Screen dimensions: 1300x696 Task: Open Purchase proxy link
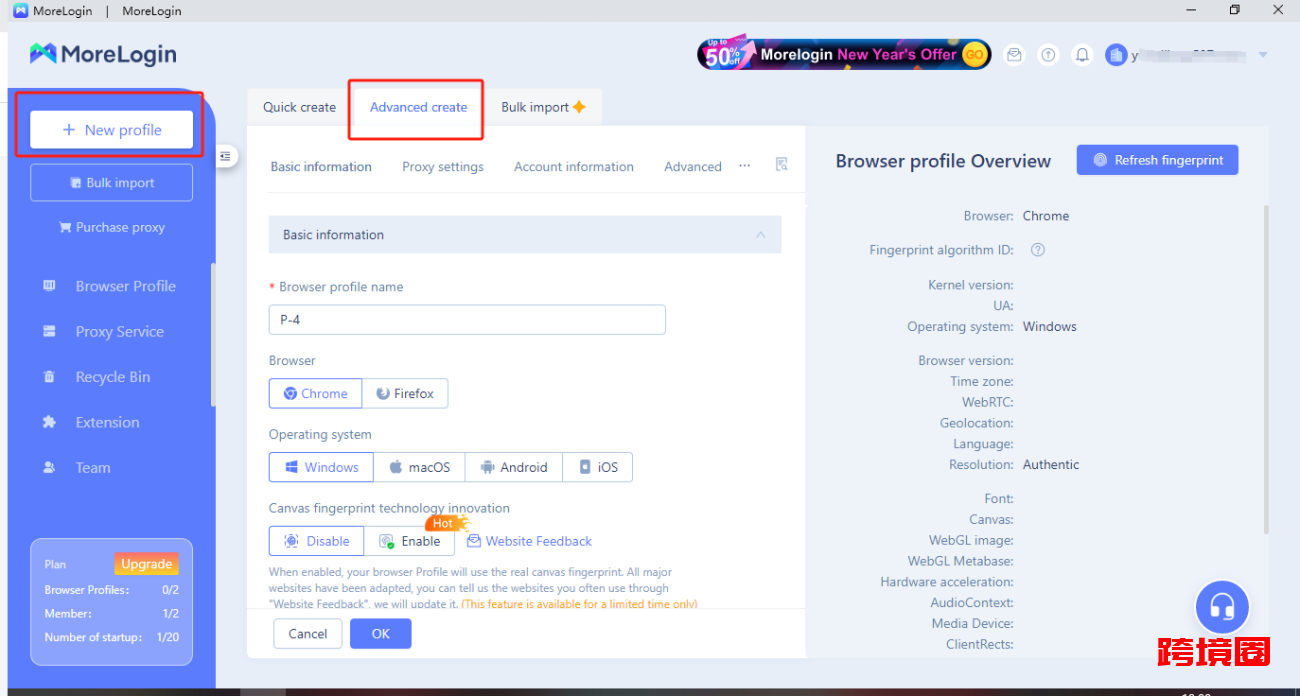[x=111, y=227]
